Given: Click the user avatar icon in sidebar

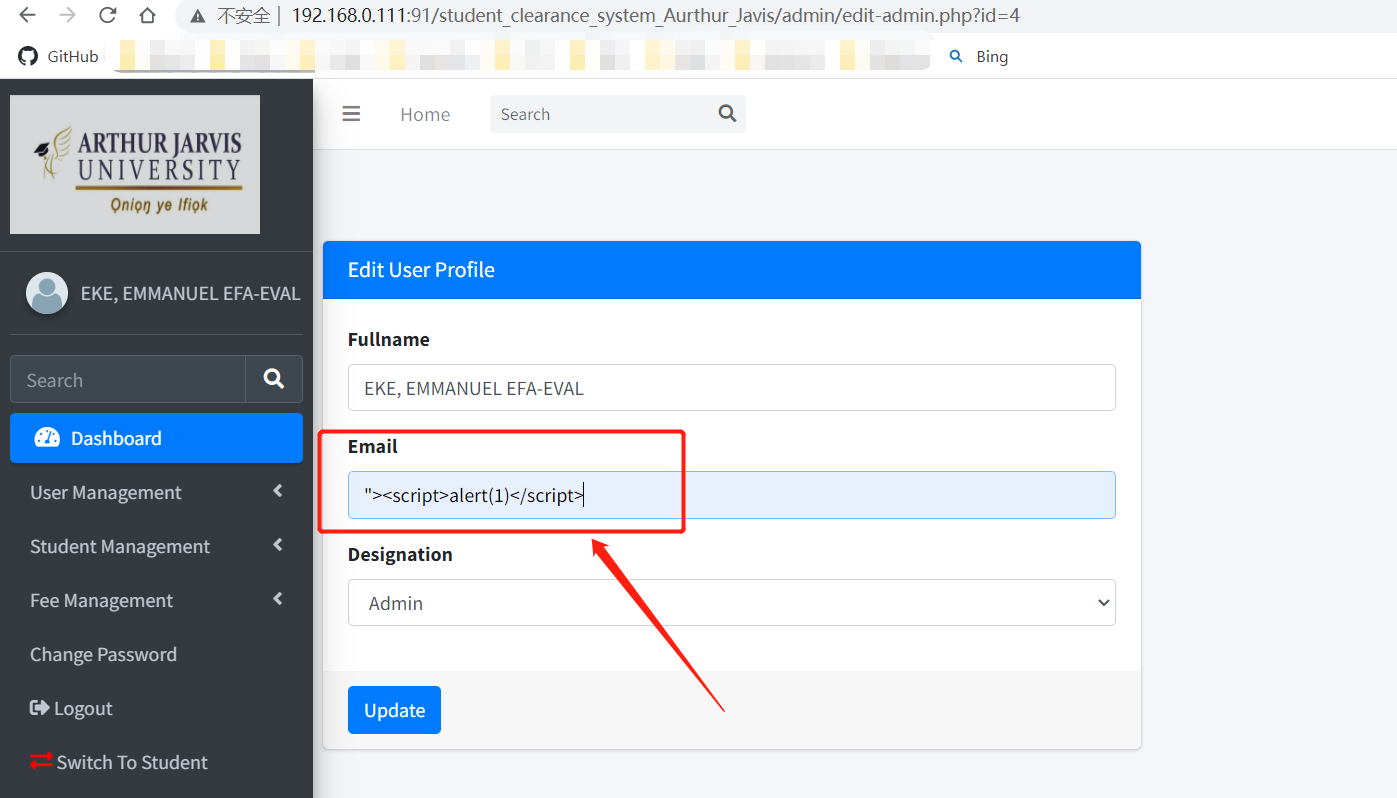Looking at the screenshot, I should point(47,293).
